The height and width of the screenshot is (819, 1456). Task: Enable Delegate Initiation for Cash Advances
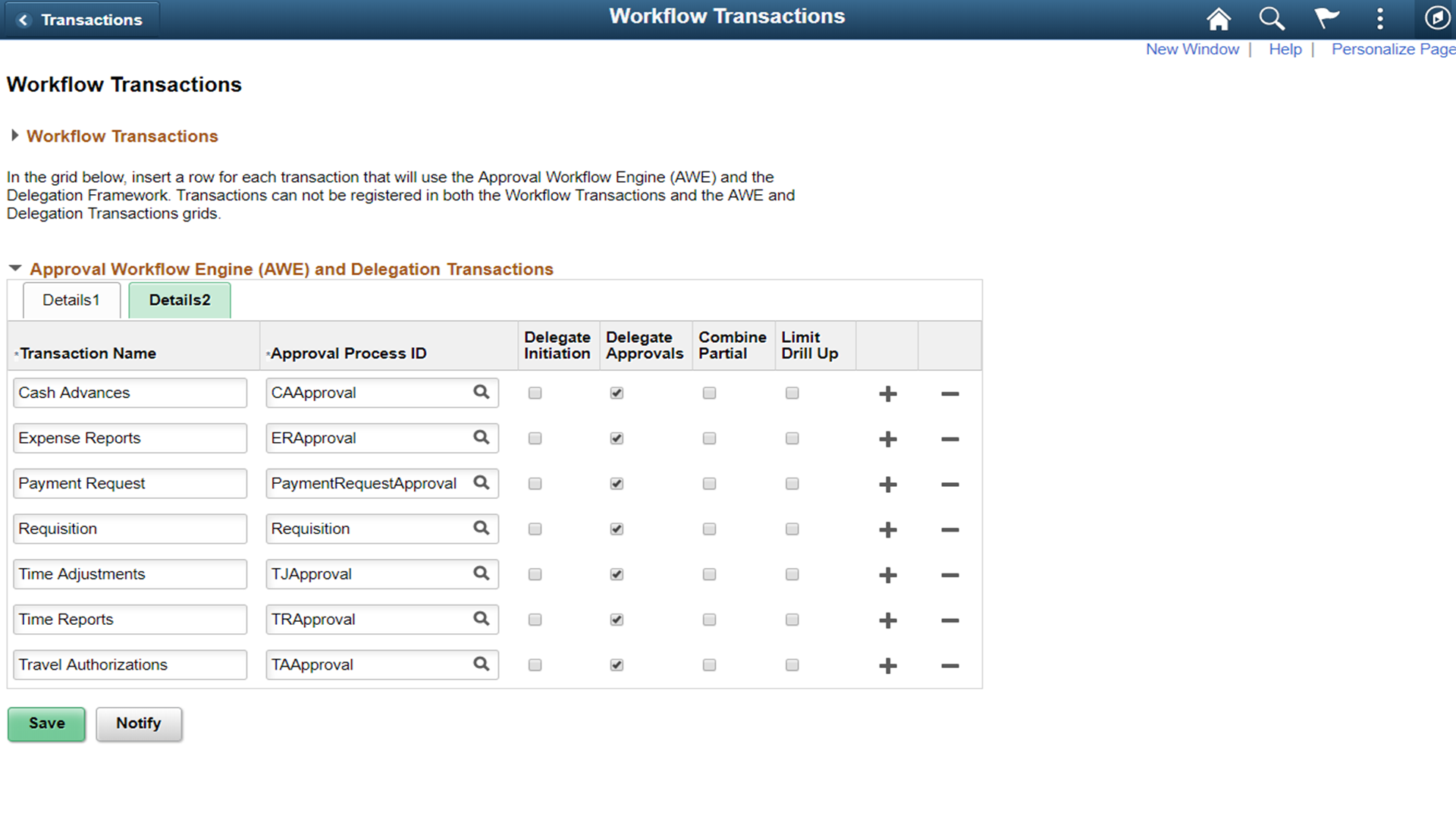(x=535, y=392)
